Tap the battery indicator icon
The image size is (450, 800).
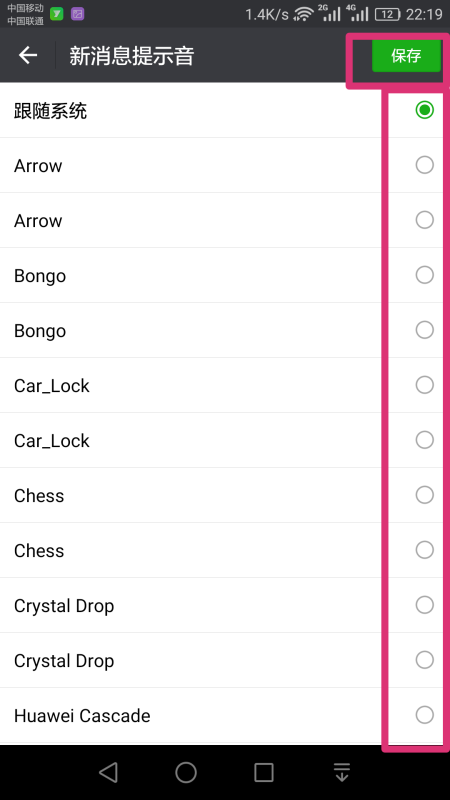point(388,14)
